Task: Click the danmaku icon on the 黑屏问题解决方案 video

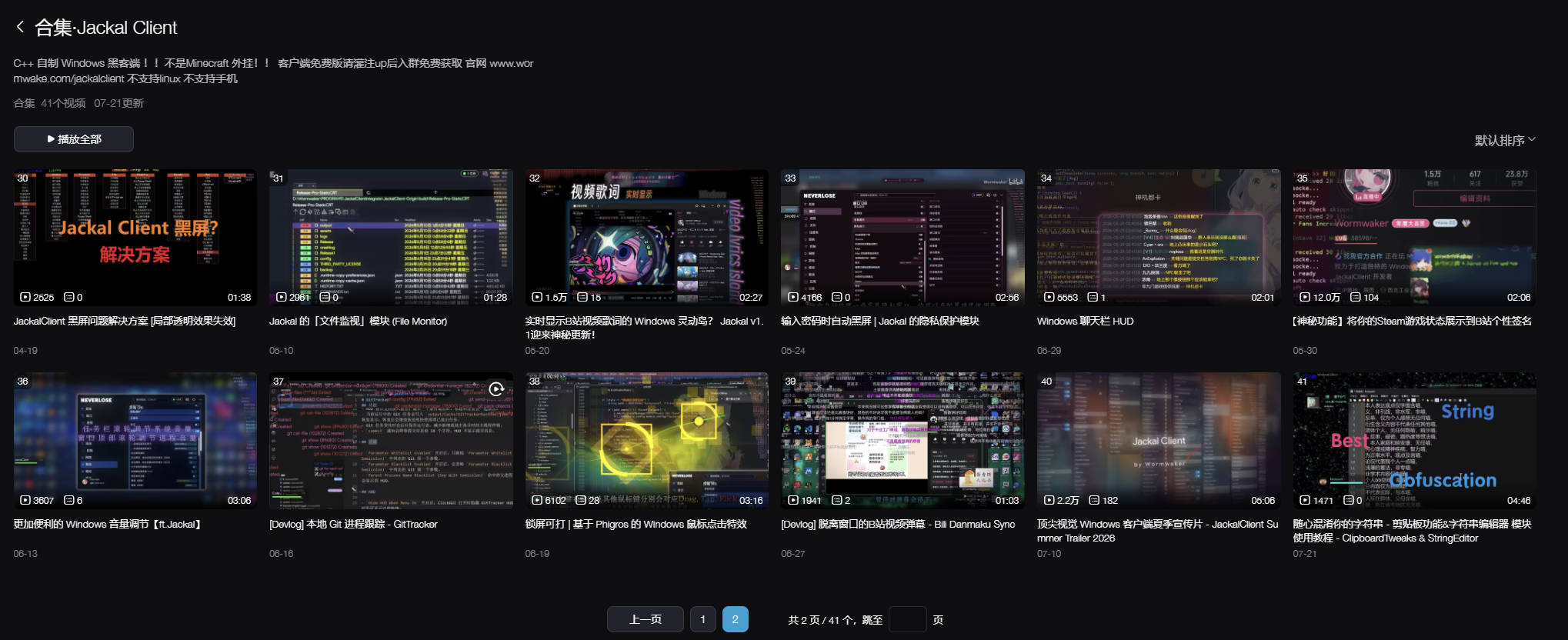Action: click(68, 297)
